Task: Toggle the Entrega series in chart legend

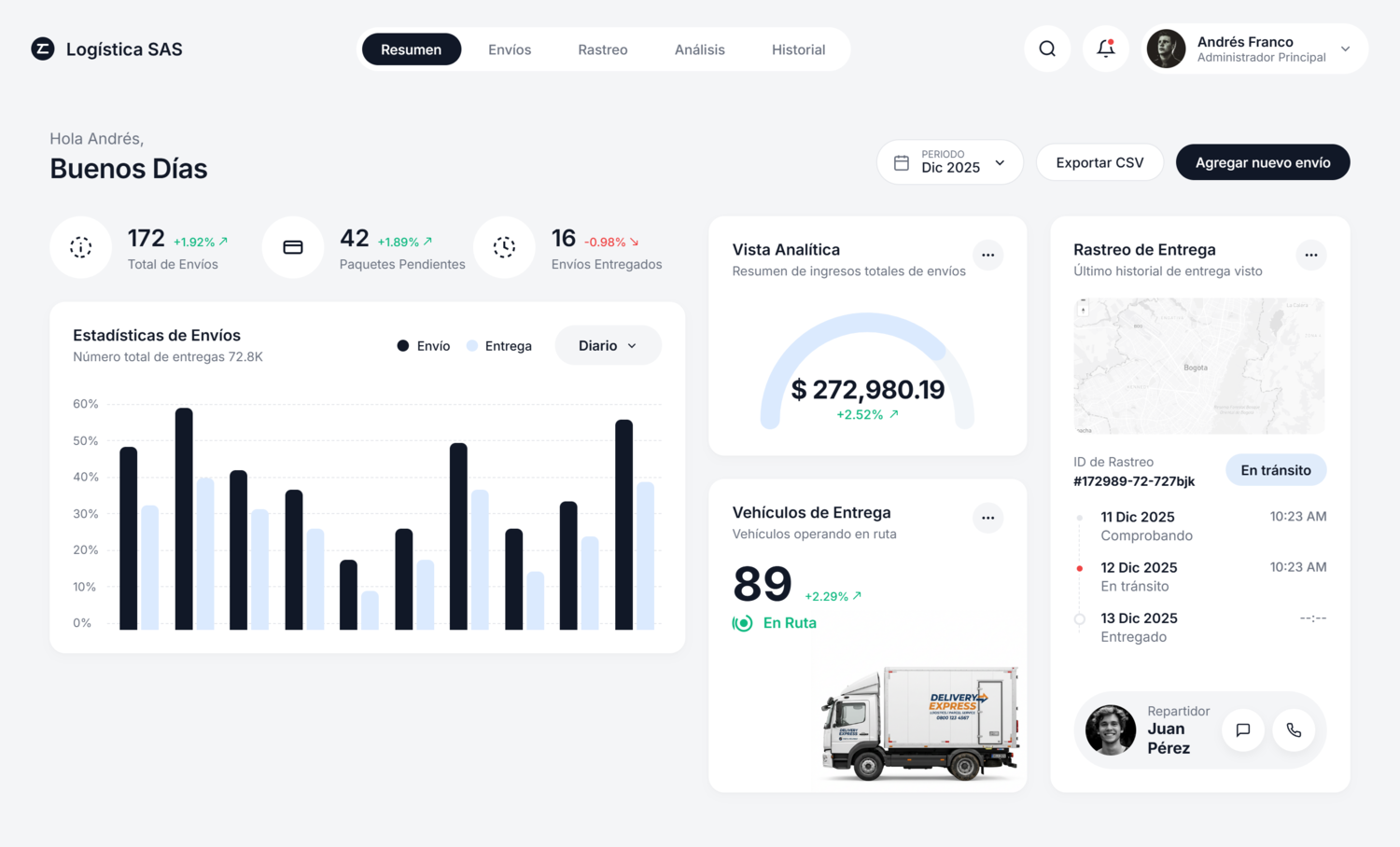Action: pyautogui.click(x=499, y=346)
